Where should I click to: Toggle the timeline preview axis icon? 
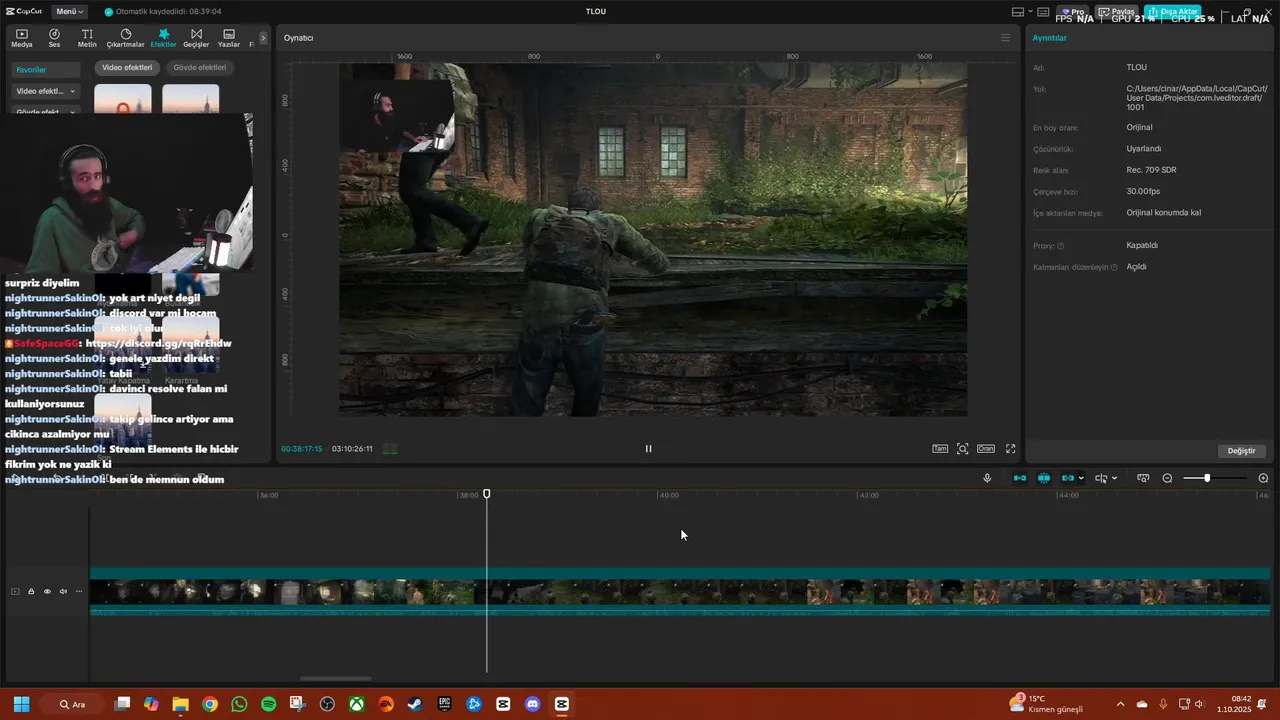coord(1143,478)
